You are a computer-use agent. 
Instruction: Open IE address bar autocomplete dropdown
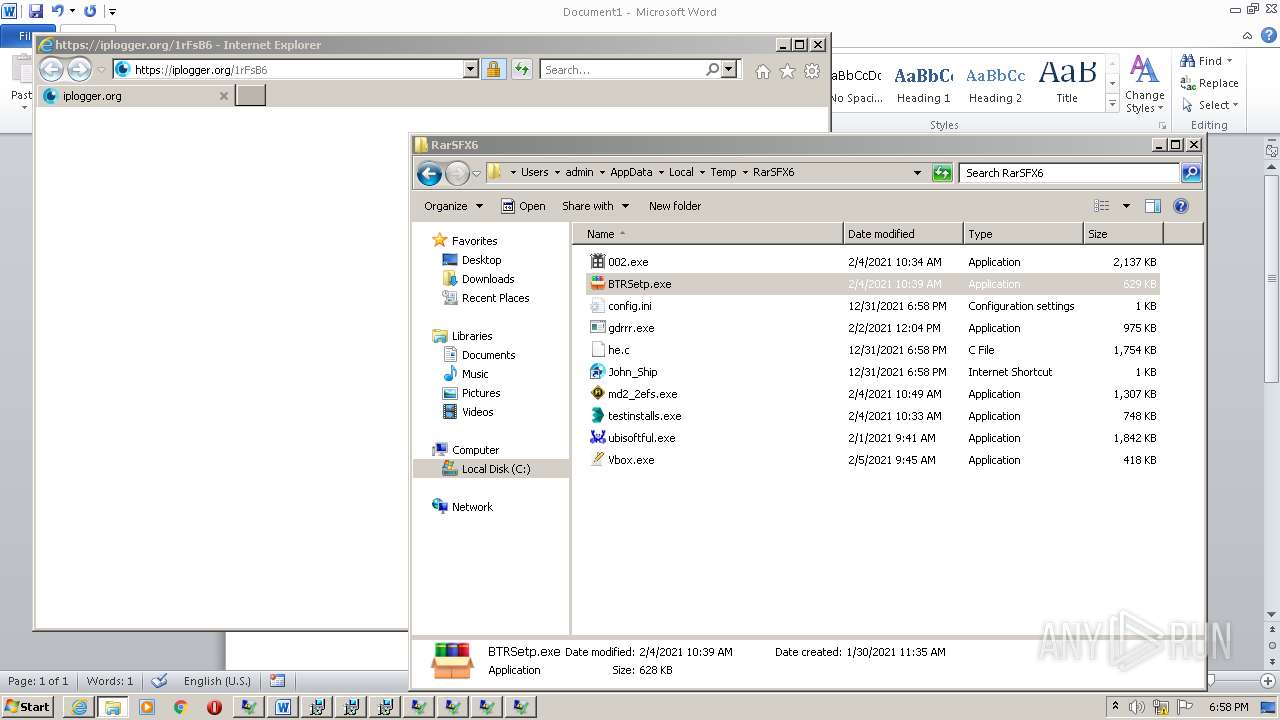(470, 69)
